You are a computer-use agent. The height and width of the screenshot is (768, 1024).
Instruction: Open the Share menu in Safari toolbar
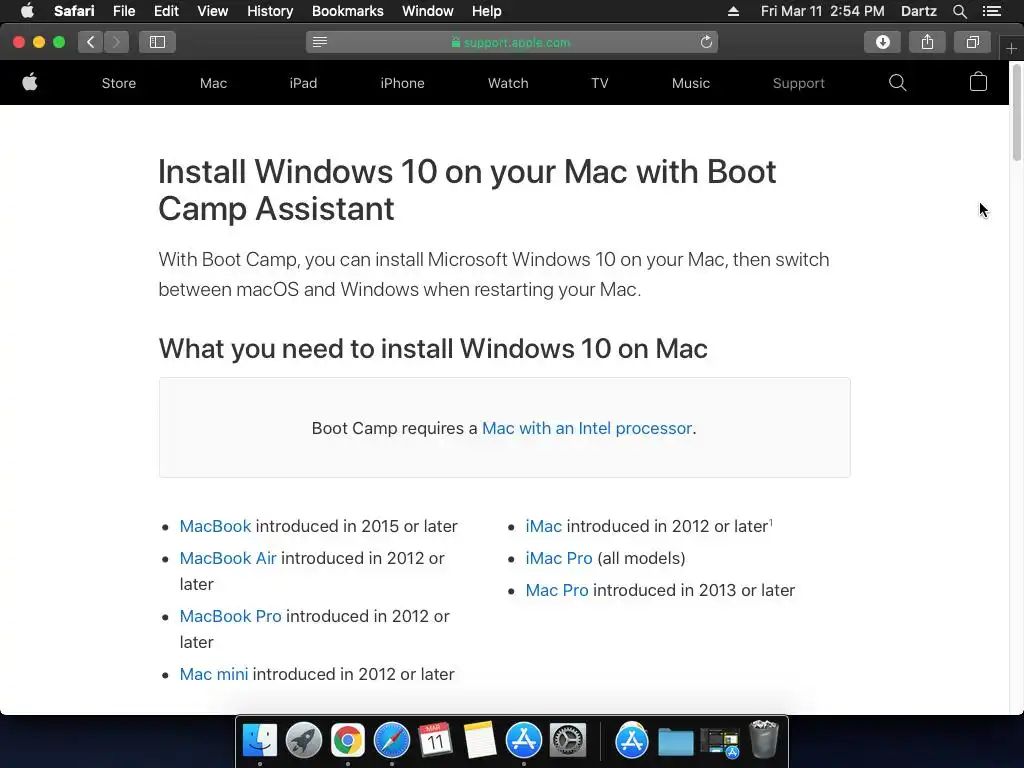coord(927,42)
